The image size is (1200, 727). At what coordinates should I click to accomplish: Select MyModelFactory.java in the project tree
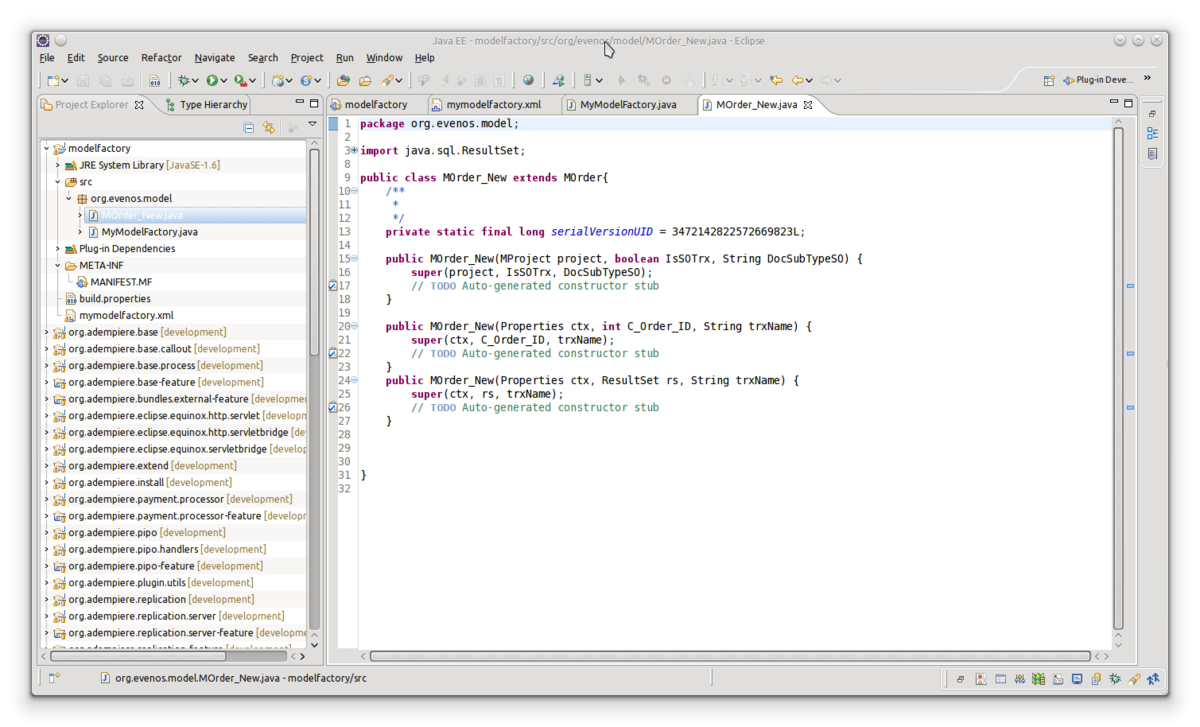click(149, 232)
